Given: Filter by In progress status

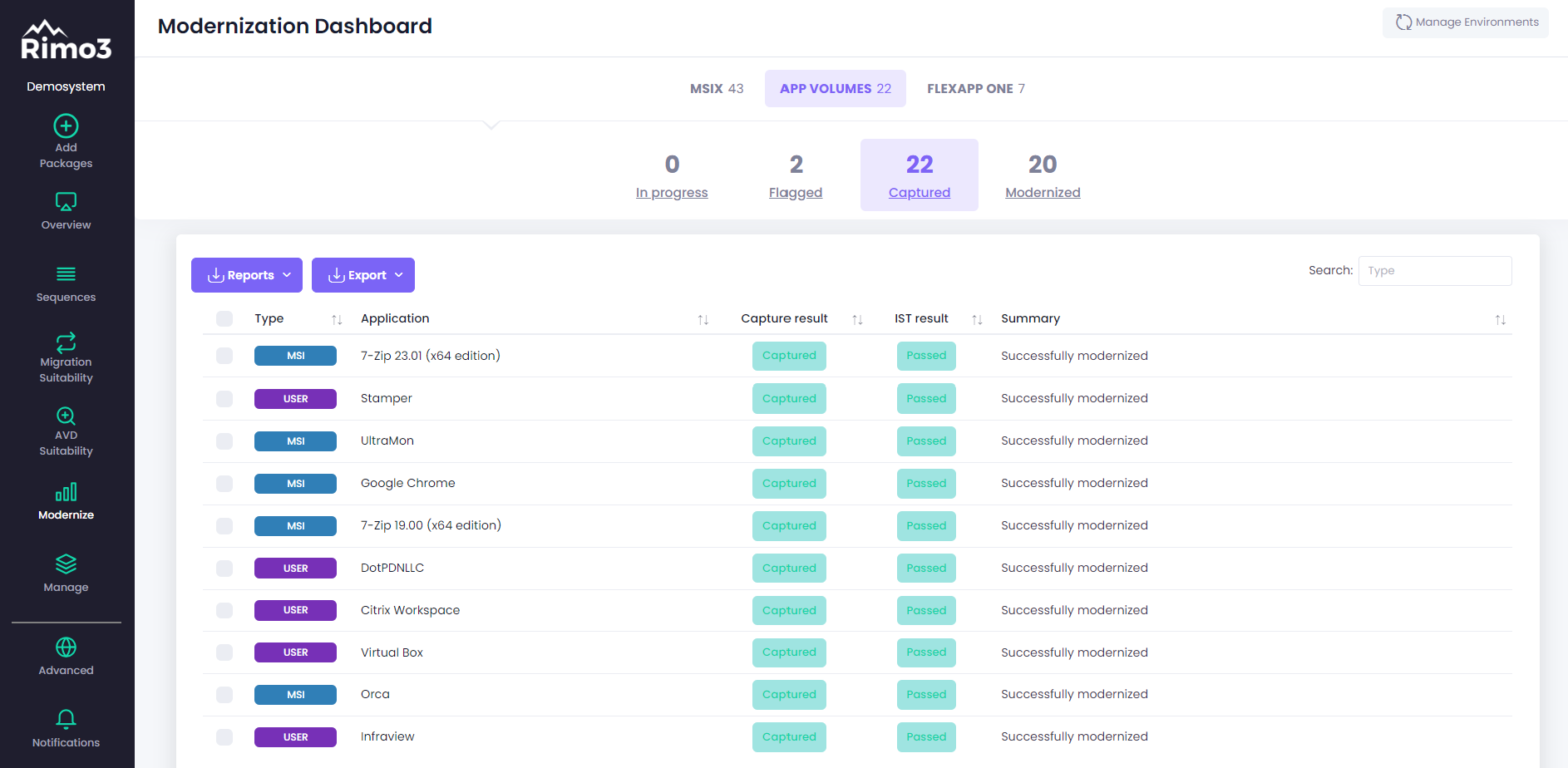Looking at the screenshot, I should click(x=672, y=175).
